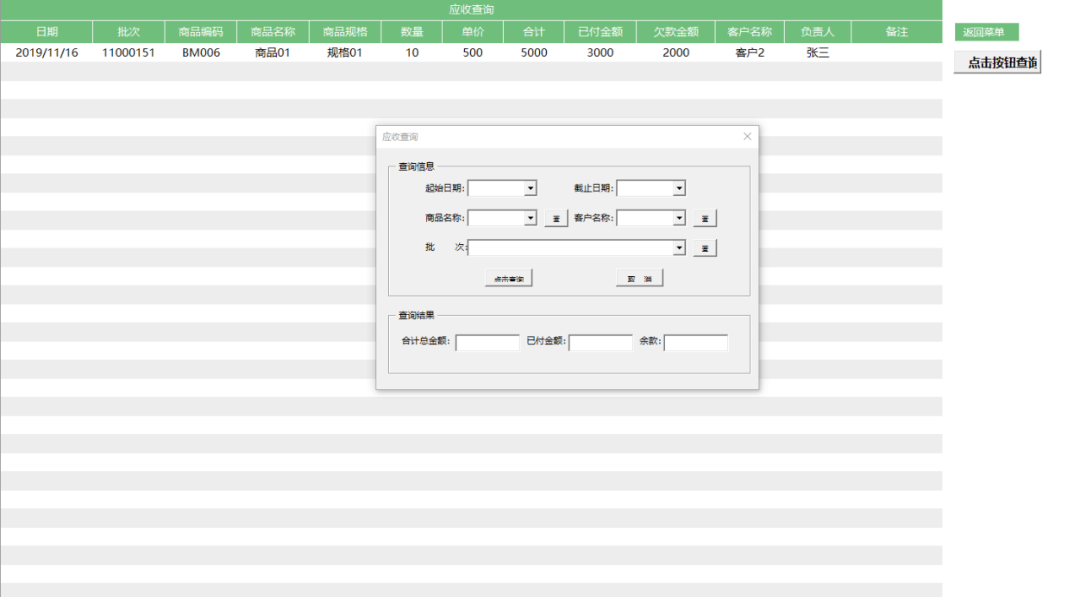Open the 截止日期 dropdown
Screen dimensions: 1080x597
point(679,188)
